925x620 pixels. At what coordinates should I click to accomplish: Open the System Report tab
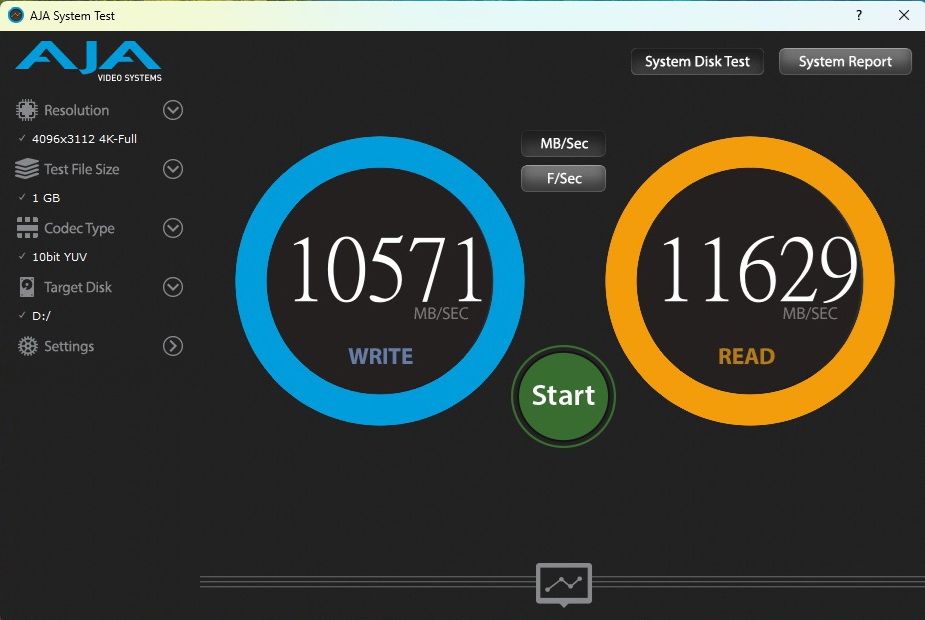(x=845, y=62)
